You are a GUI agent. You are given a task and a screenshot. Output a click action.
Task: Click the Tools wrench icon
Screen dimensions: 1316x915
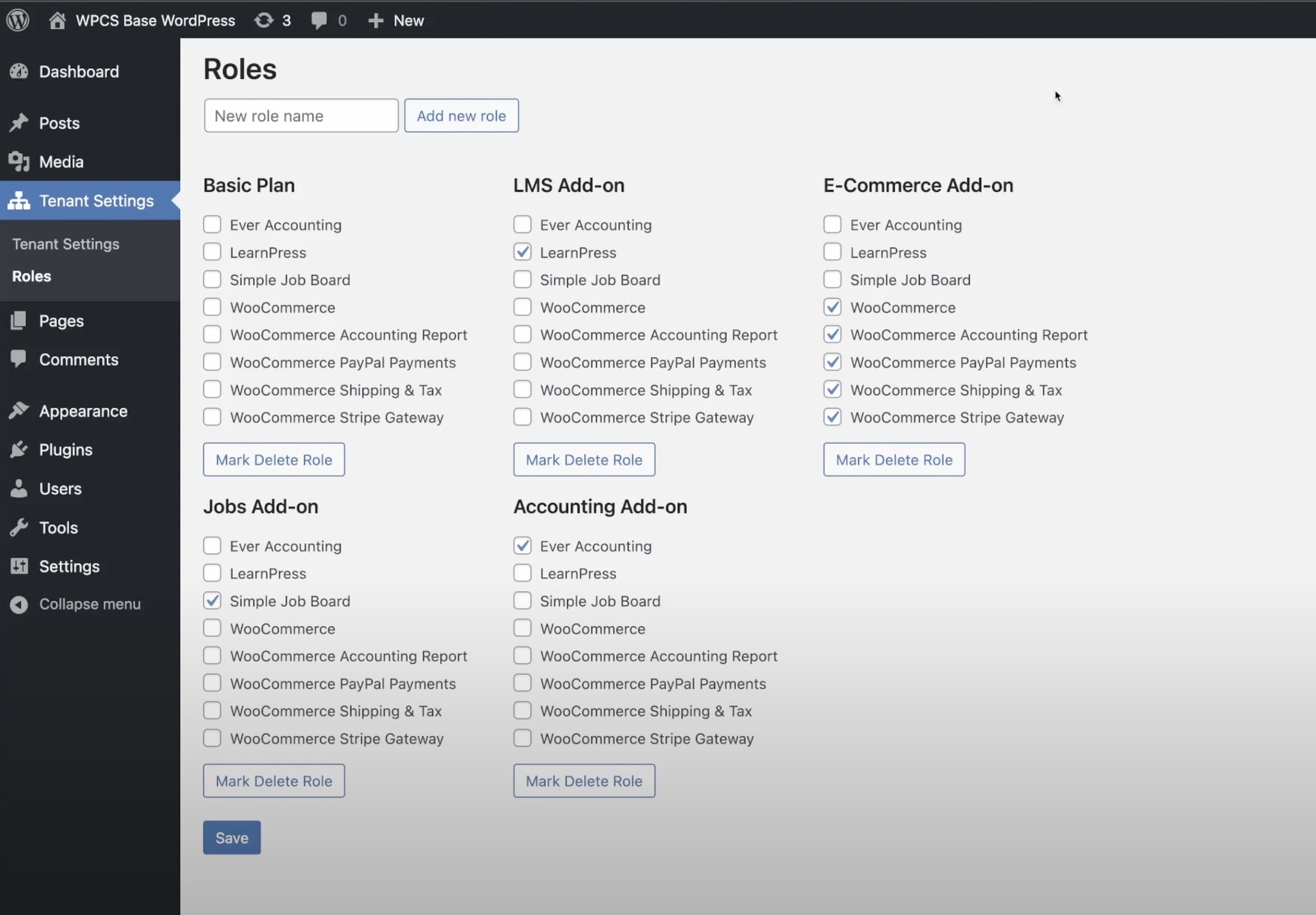click(x=19, y=527)
